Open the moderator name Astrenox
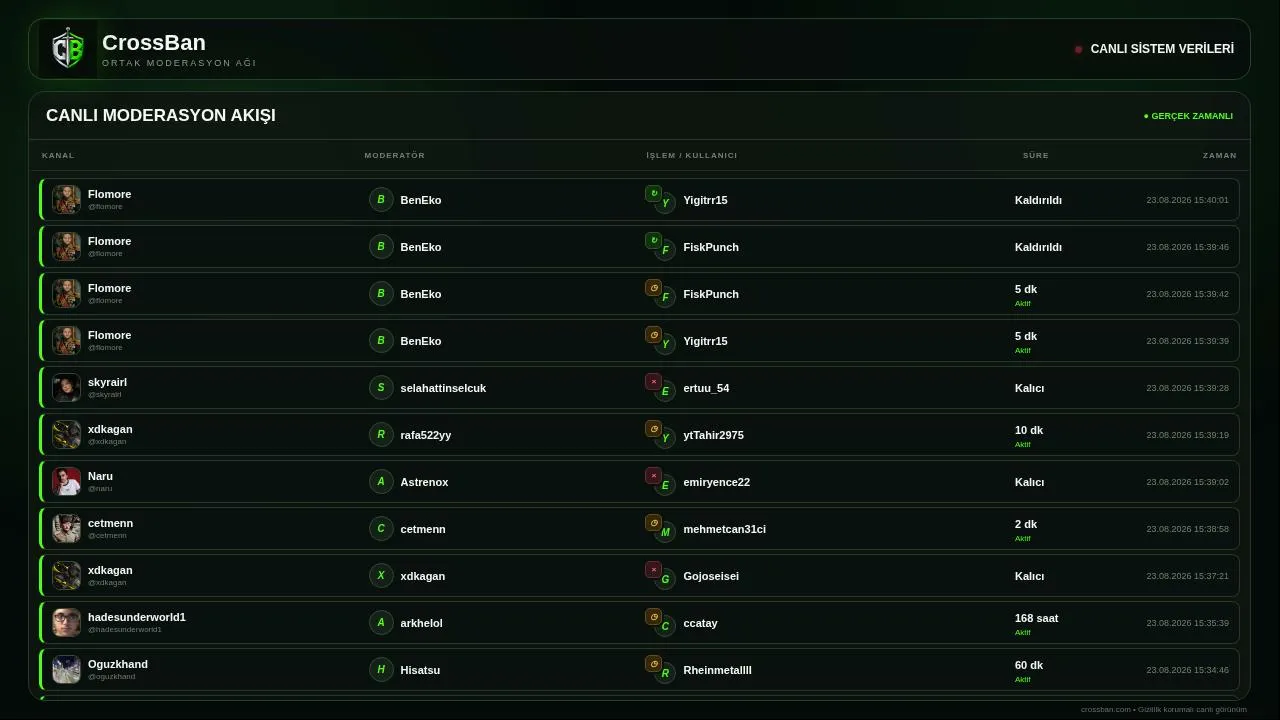The height and width of the screenshot is (720, 1280). 424,482
